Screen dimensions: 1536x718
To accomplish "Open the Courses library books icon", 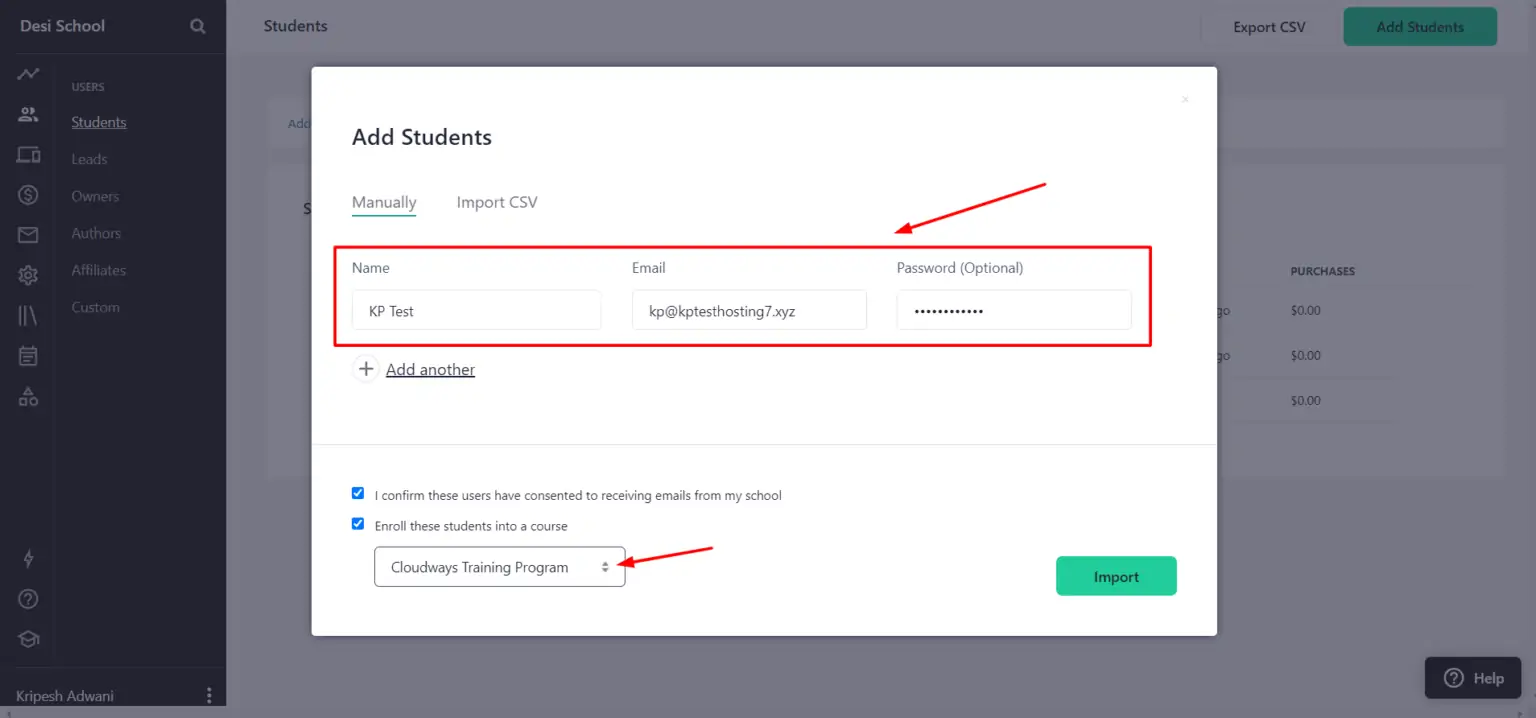I will click(28, 316).
